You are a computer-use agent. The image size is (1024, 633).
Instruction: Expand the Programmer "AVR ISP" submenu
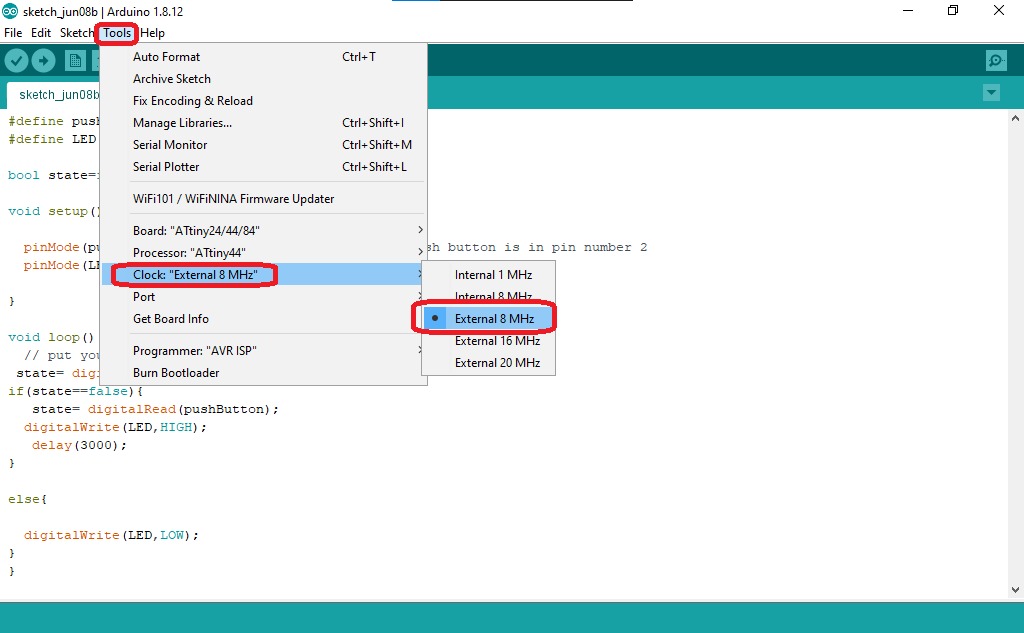point(264,351)
